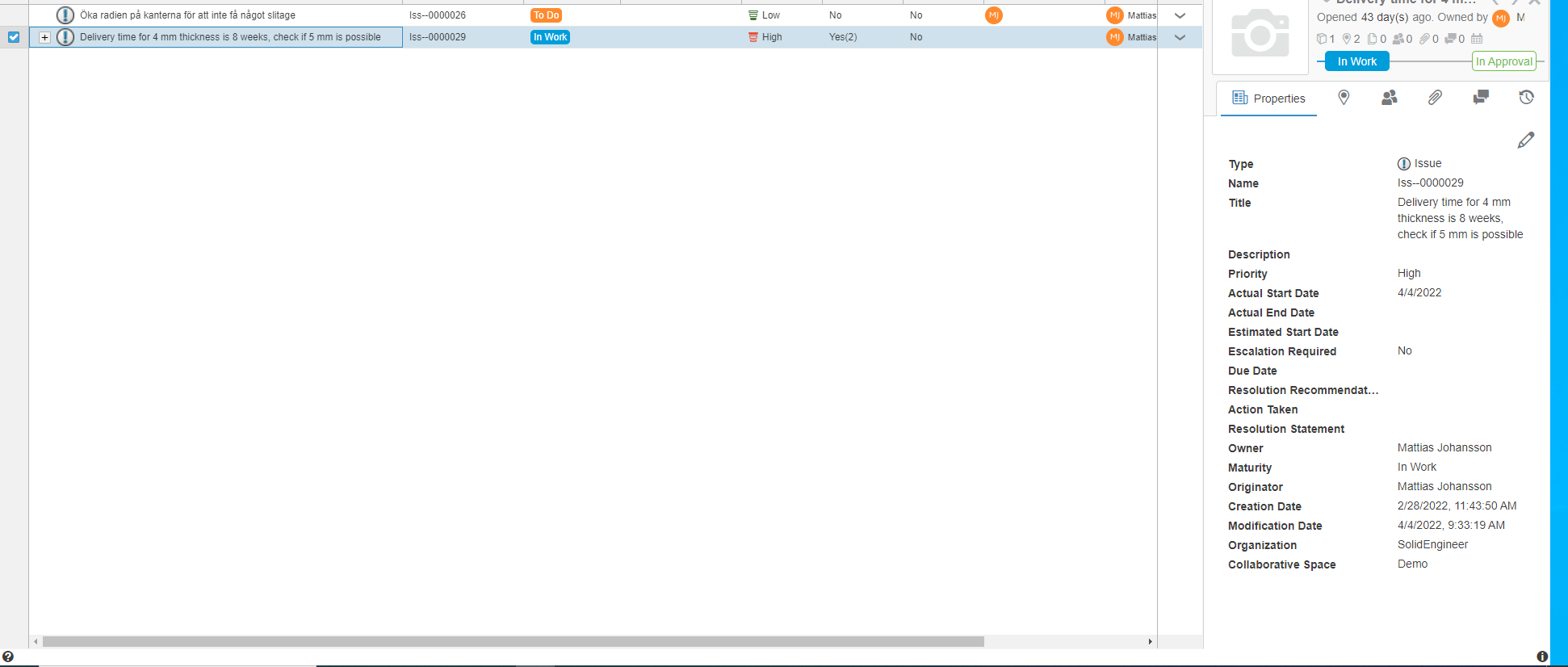Click the help question mark icon
Viewport: 1568px width, 667px height.
[x=8, y=657]
